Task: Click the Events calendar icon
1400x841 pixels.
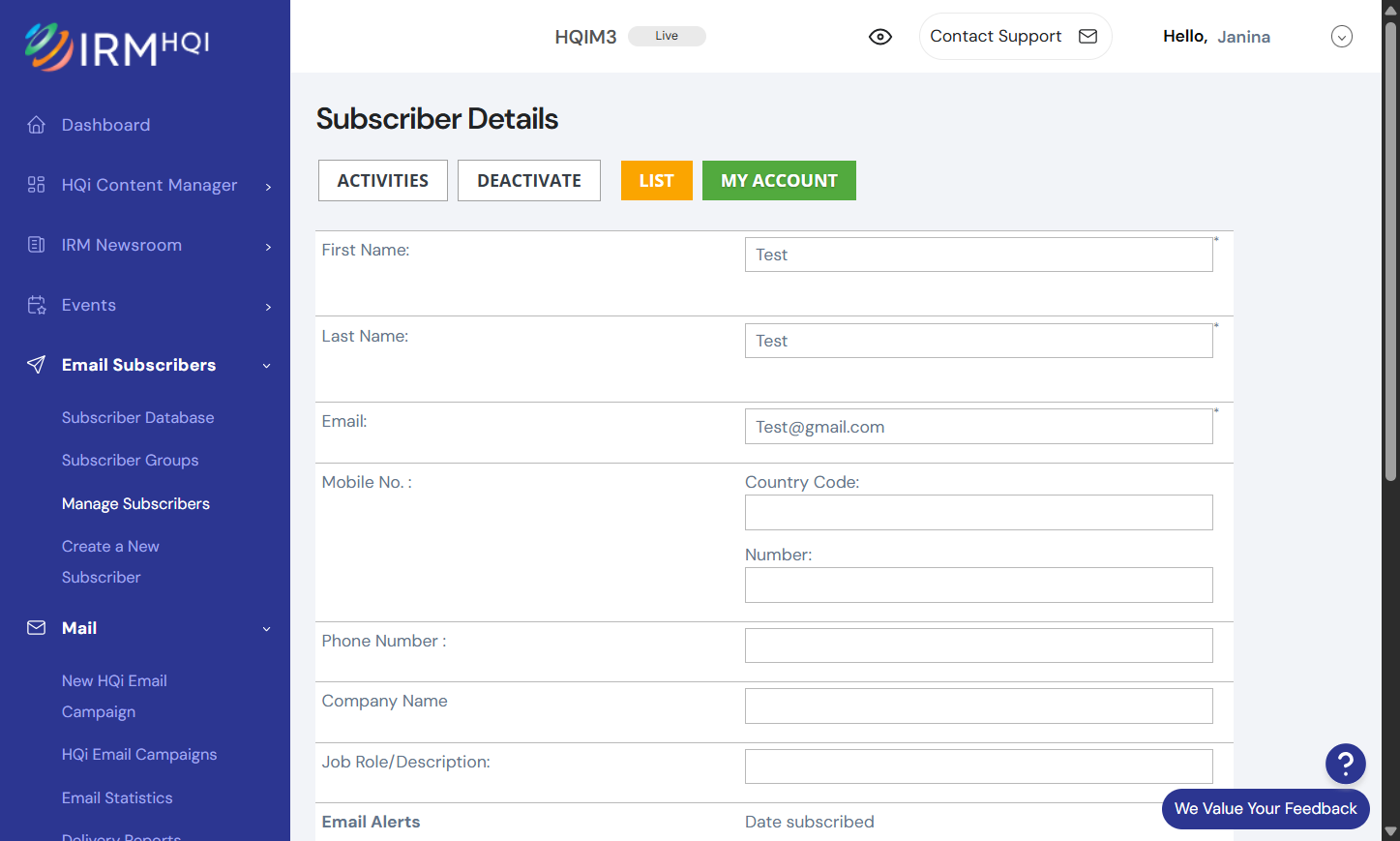Action: tap(37, 305)
